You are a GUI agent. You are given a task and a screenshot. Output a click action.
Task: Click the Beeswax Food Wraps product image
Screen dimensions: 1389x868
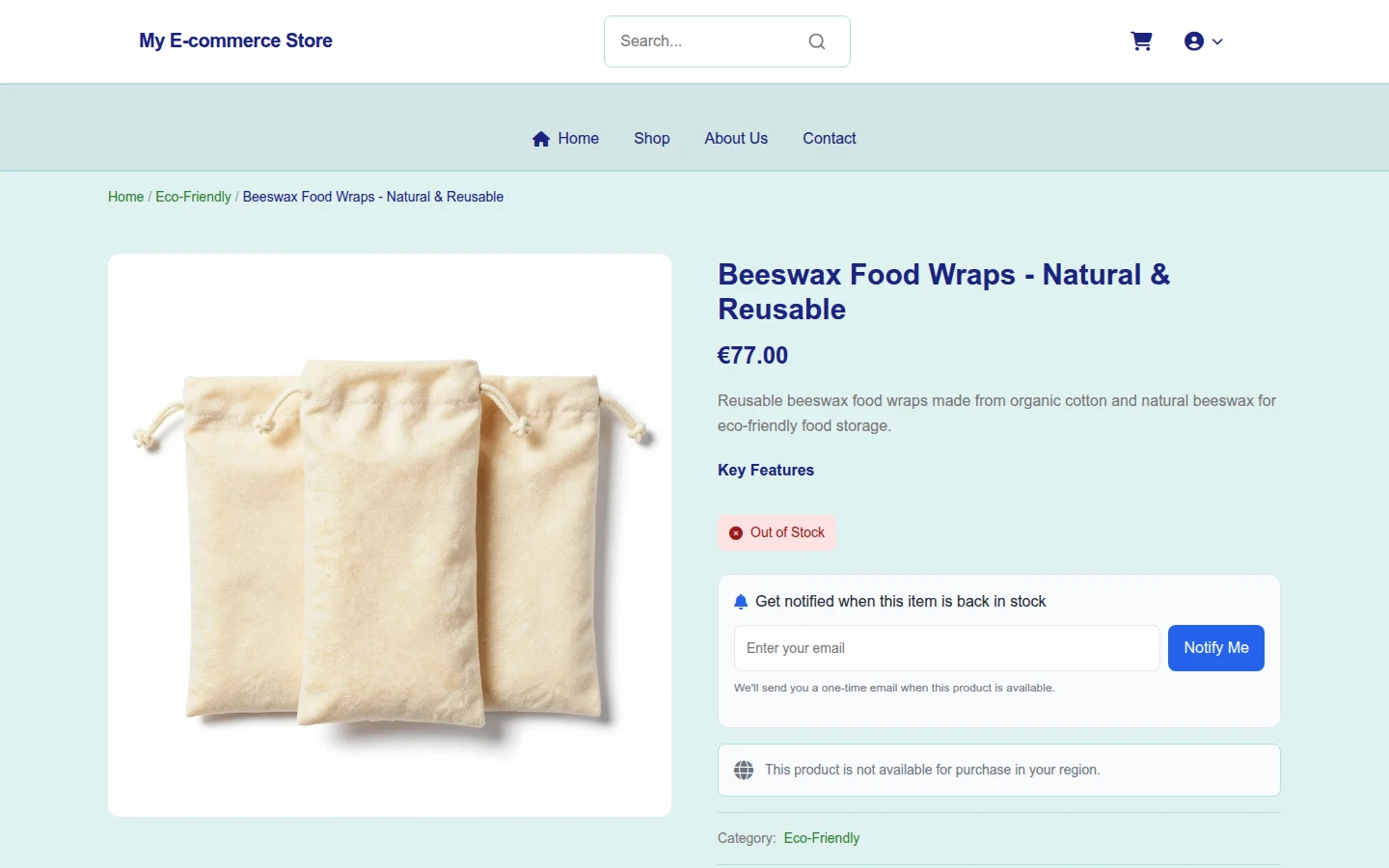390,535
